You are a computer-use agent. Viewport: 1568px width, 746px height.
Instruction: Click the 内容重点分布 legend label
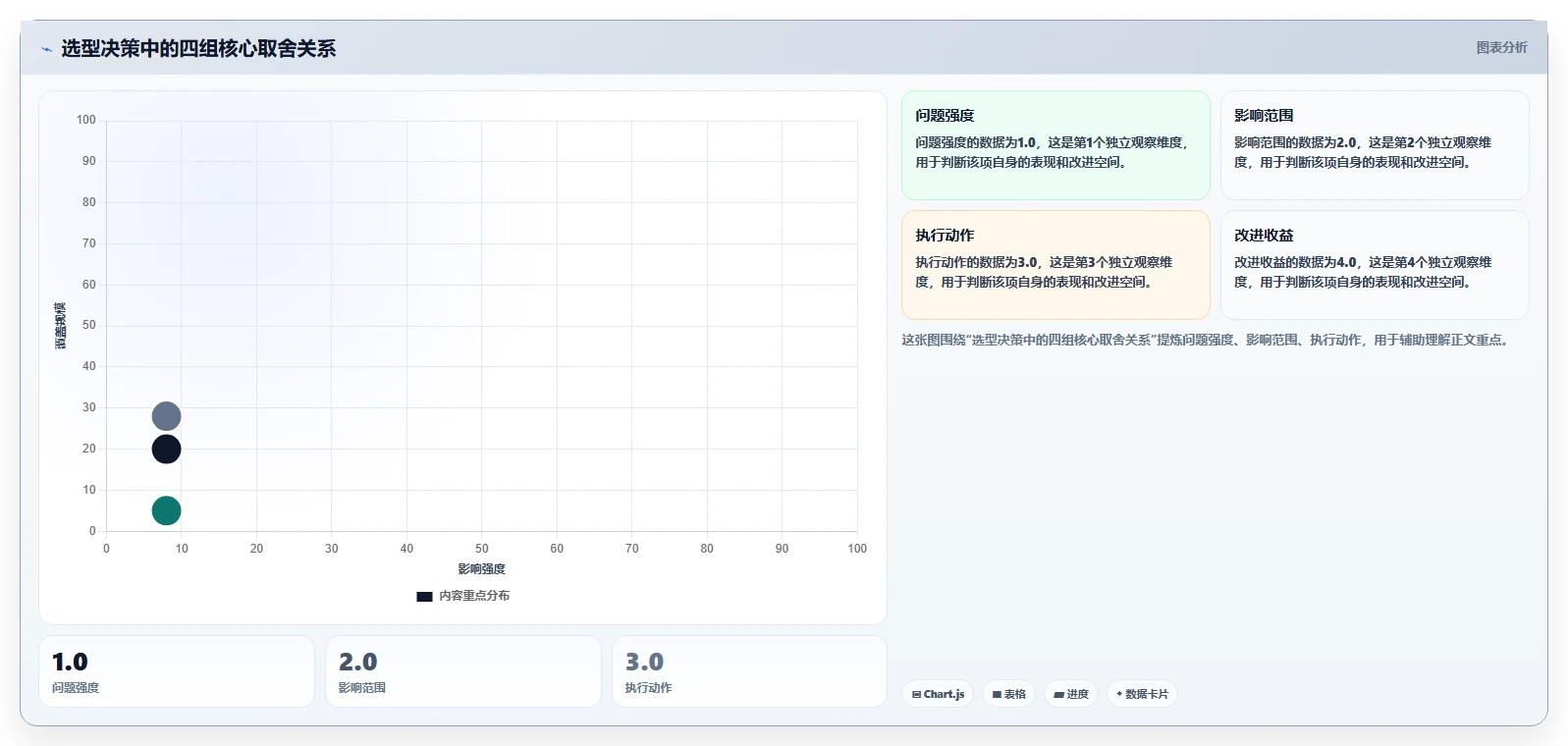click(x=474, y=596)
